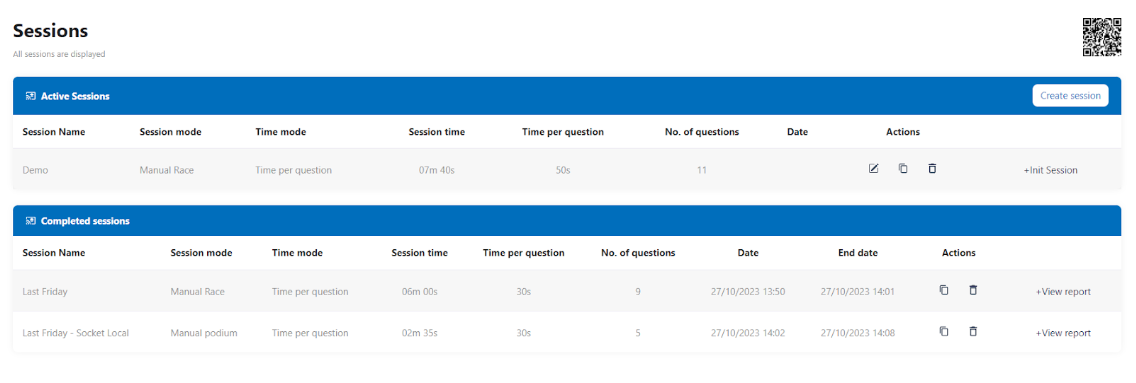View report for Last Friday - Socket Local
1136x383 pixels.
coord(1063,333)
